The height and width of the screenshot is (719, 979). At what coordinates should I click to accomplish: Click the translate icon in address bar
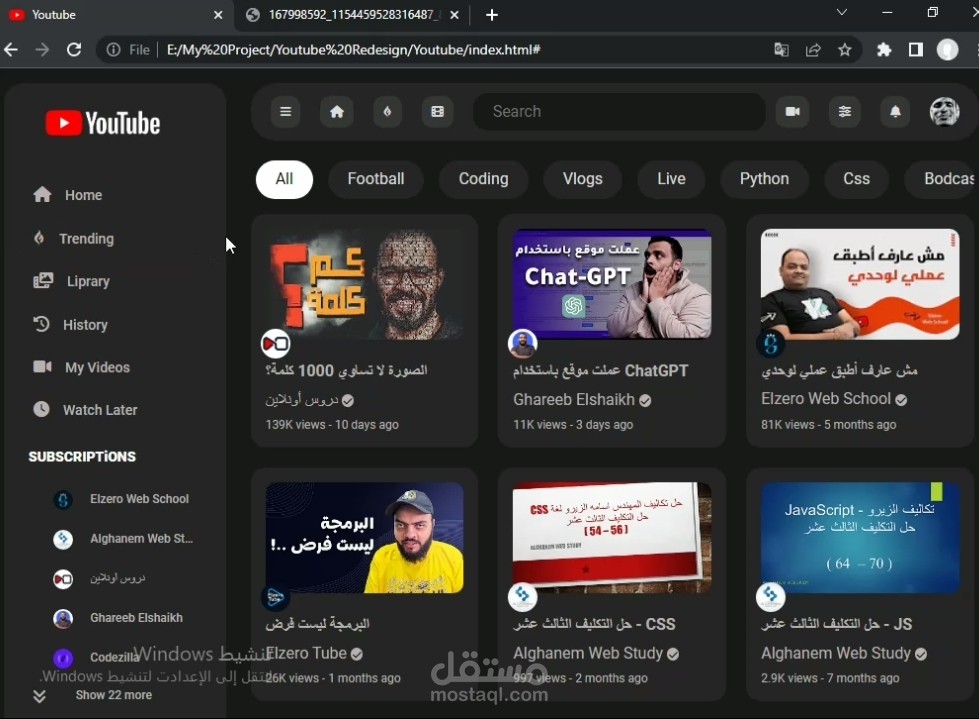(x=781, y=49)
